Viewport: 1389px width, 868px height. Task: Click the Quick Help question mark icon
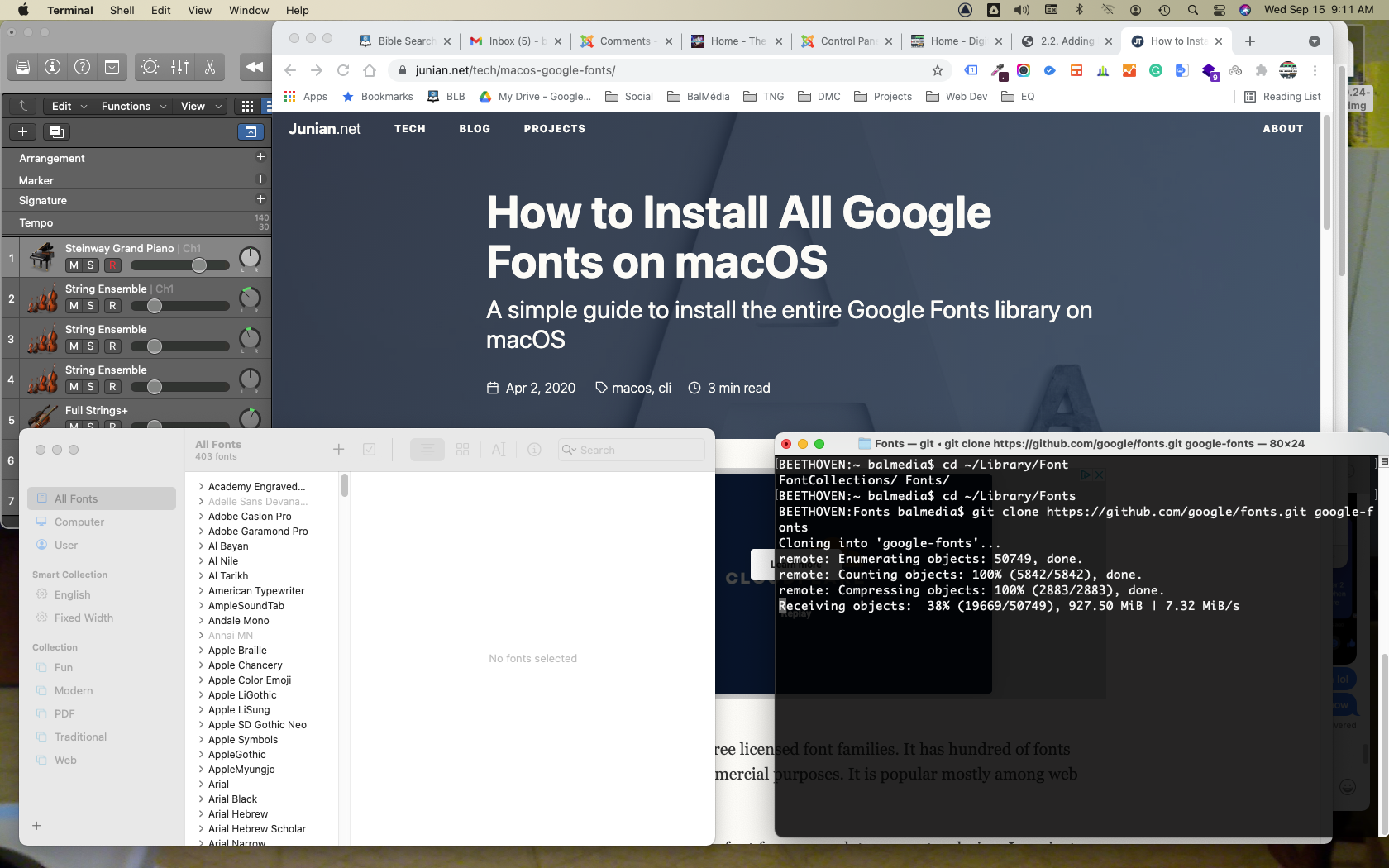point(83,67)
